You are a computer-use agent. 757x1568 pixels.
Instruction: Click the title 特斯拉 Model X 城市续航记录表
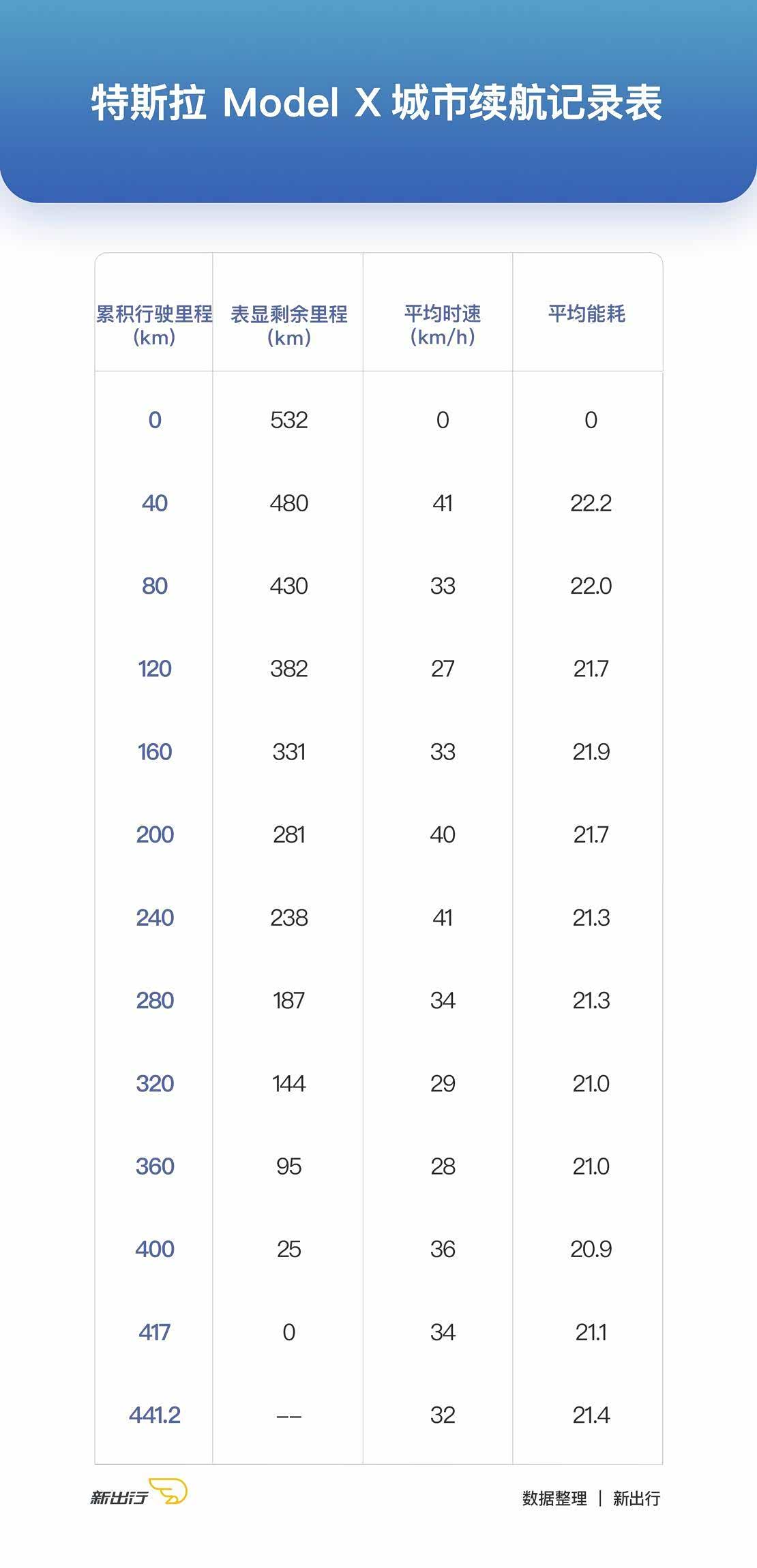377,104
